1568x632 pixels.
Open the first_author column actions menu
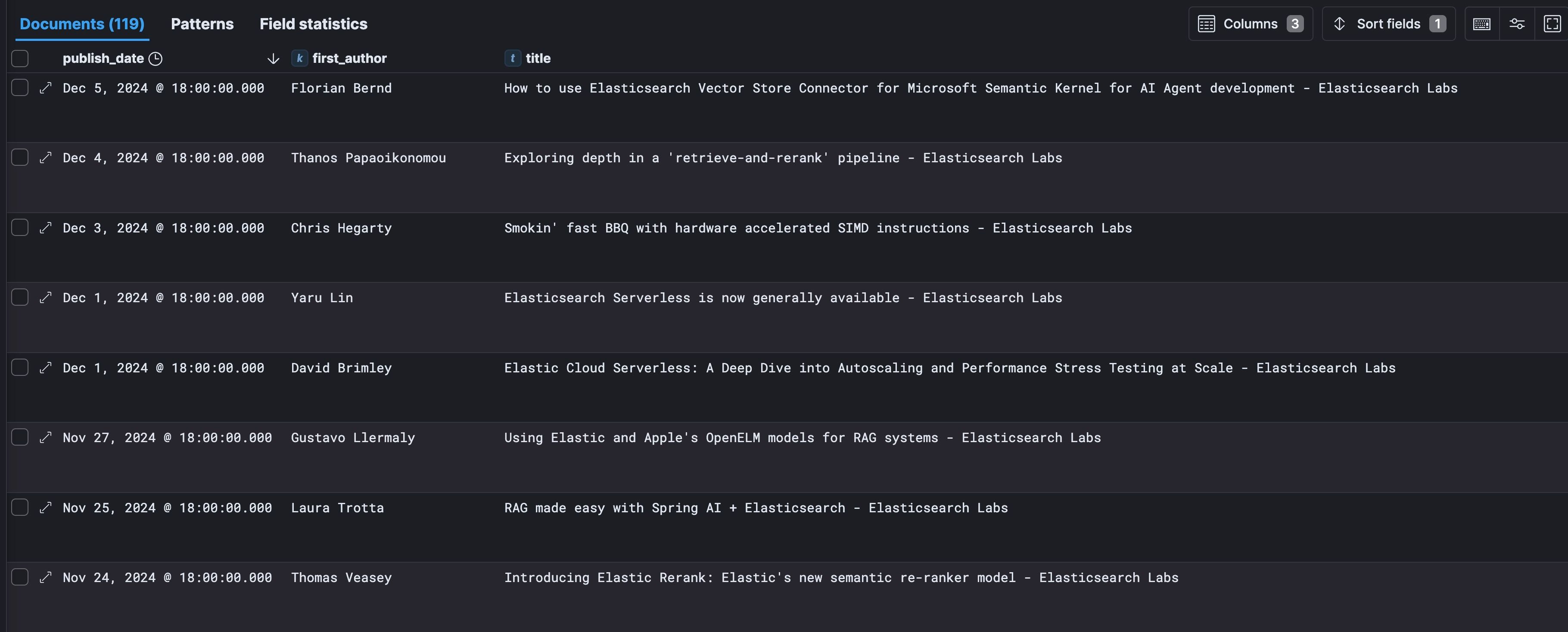pyautogui.click(x=349, y=59)
